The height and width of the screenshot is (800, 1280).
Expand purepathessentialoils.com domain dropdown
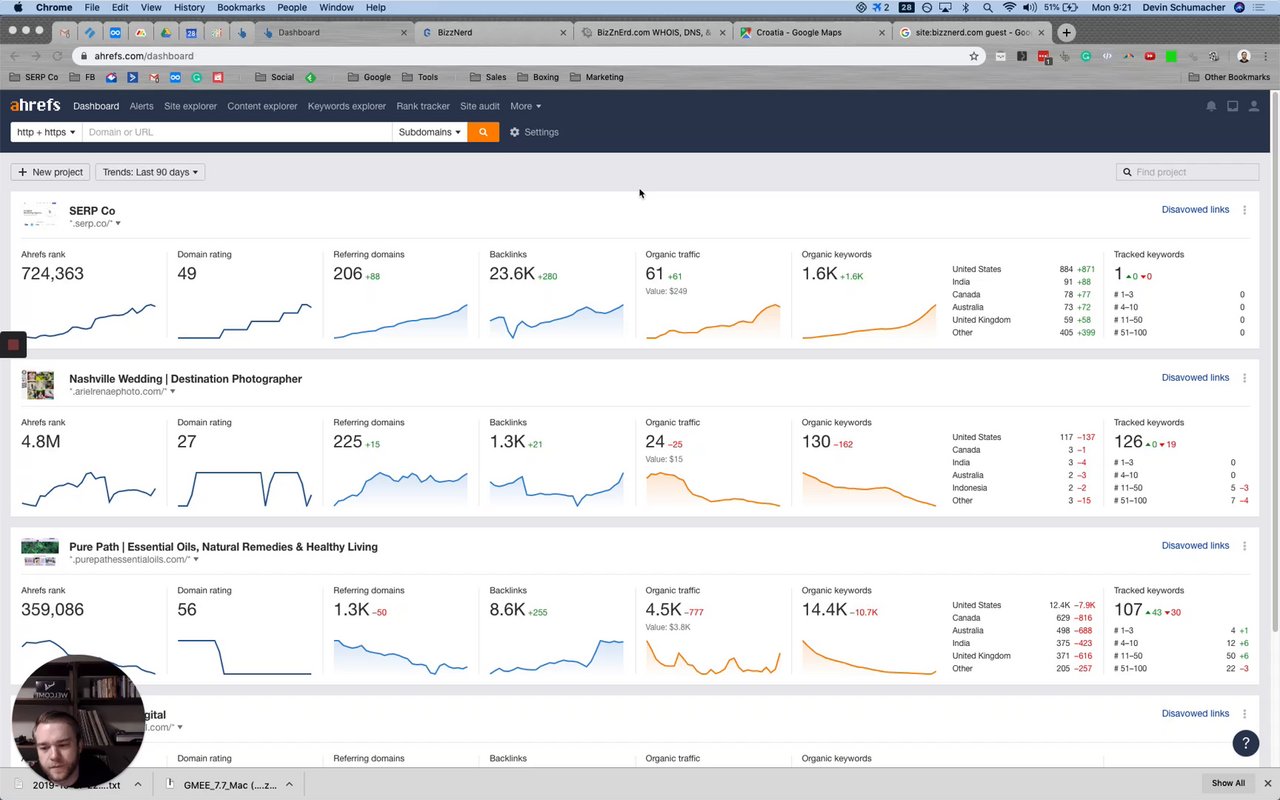click(x=196, y=560)
